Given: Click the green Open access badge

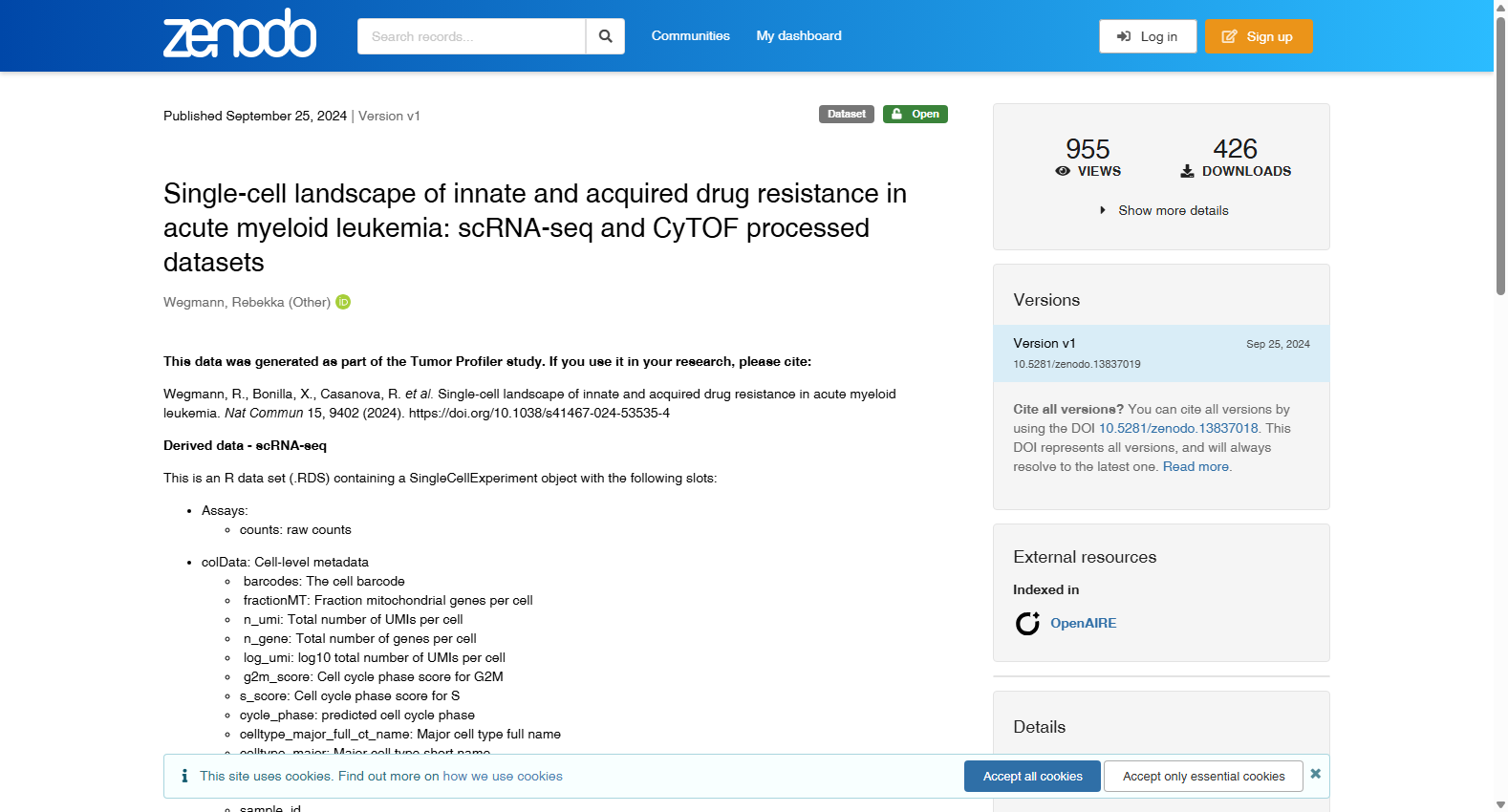Looking at the screenshot, I should click(916, 114).
